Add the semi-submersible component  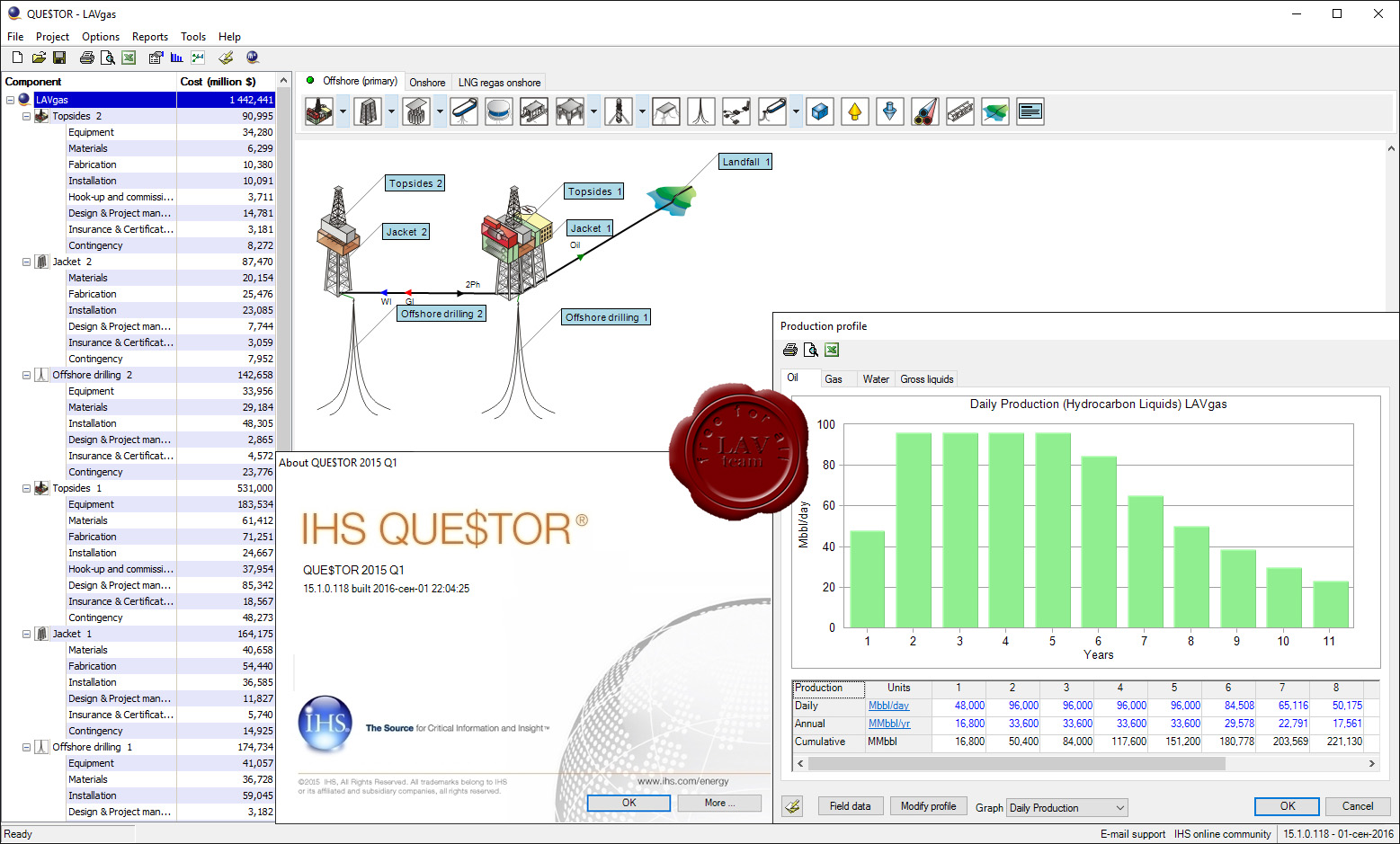pyautogui.click(x=534, y=112)
